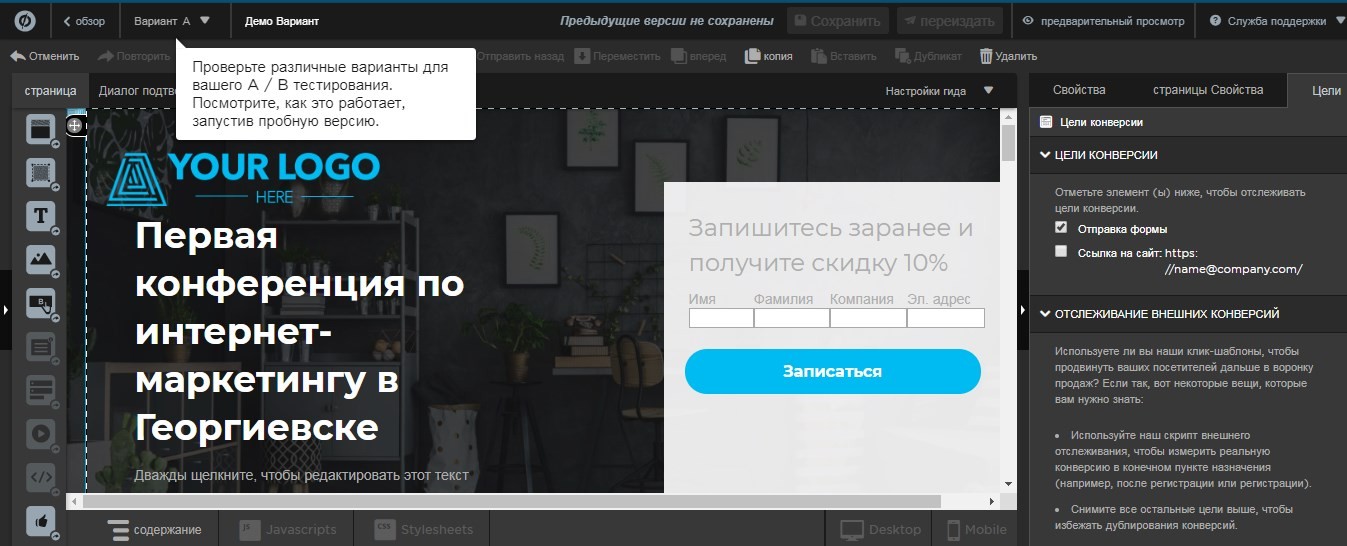Click the Delete (Удалить) trash item
The image size is (1347, 546).
(1008, 56)
